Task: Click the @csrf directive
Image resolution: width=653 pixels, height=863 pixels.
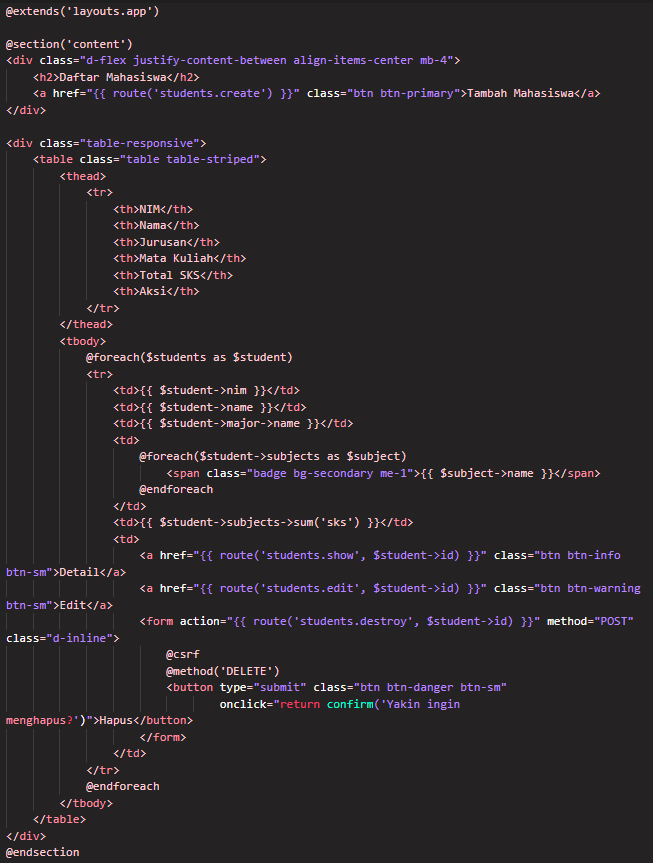Action: coord(183,654)
